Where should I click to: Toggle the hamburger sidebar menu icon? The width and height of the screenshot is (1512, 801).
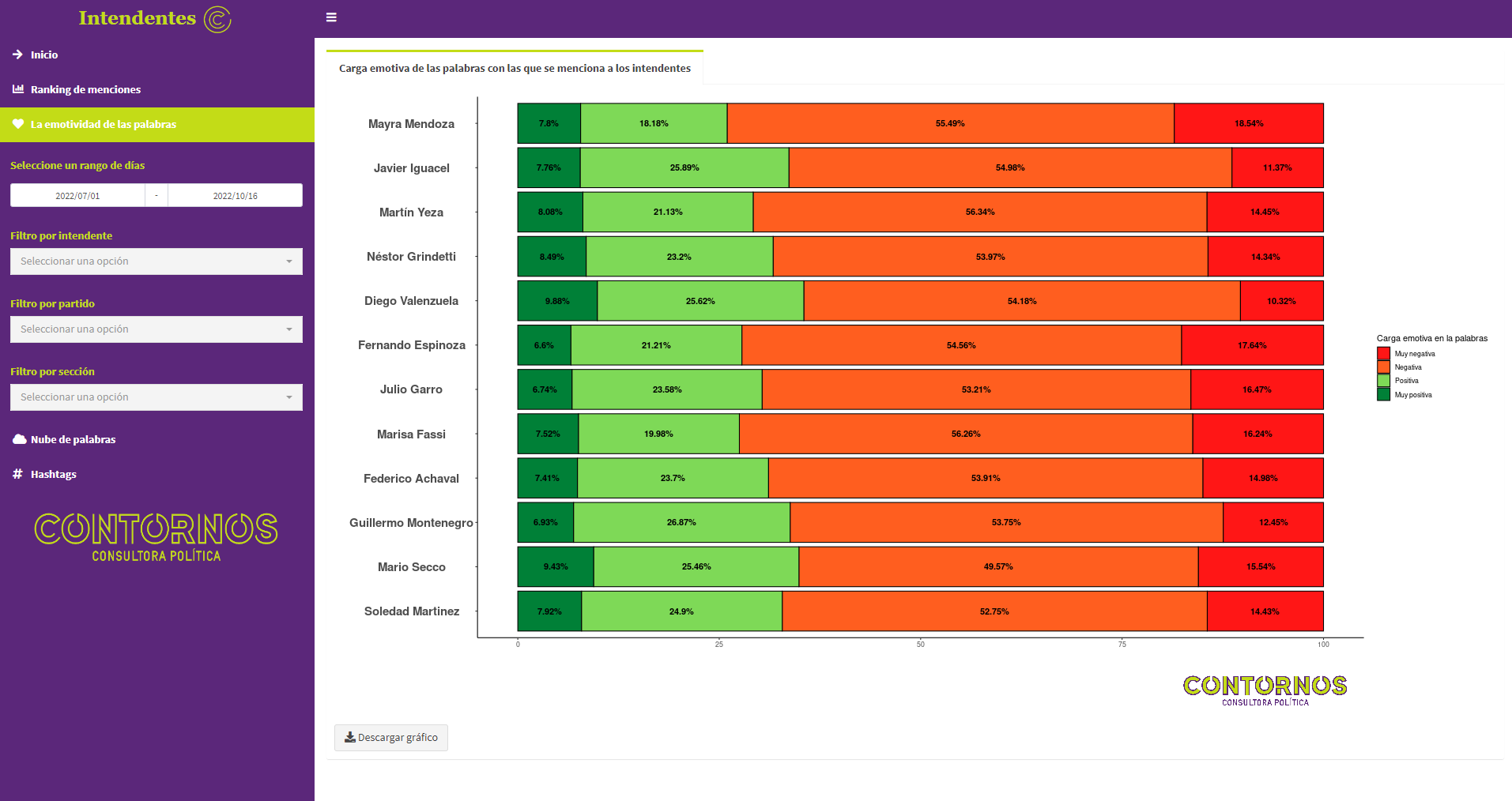tap(331, 17)
